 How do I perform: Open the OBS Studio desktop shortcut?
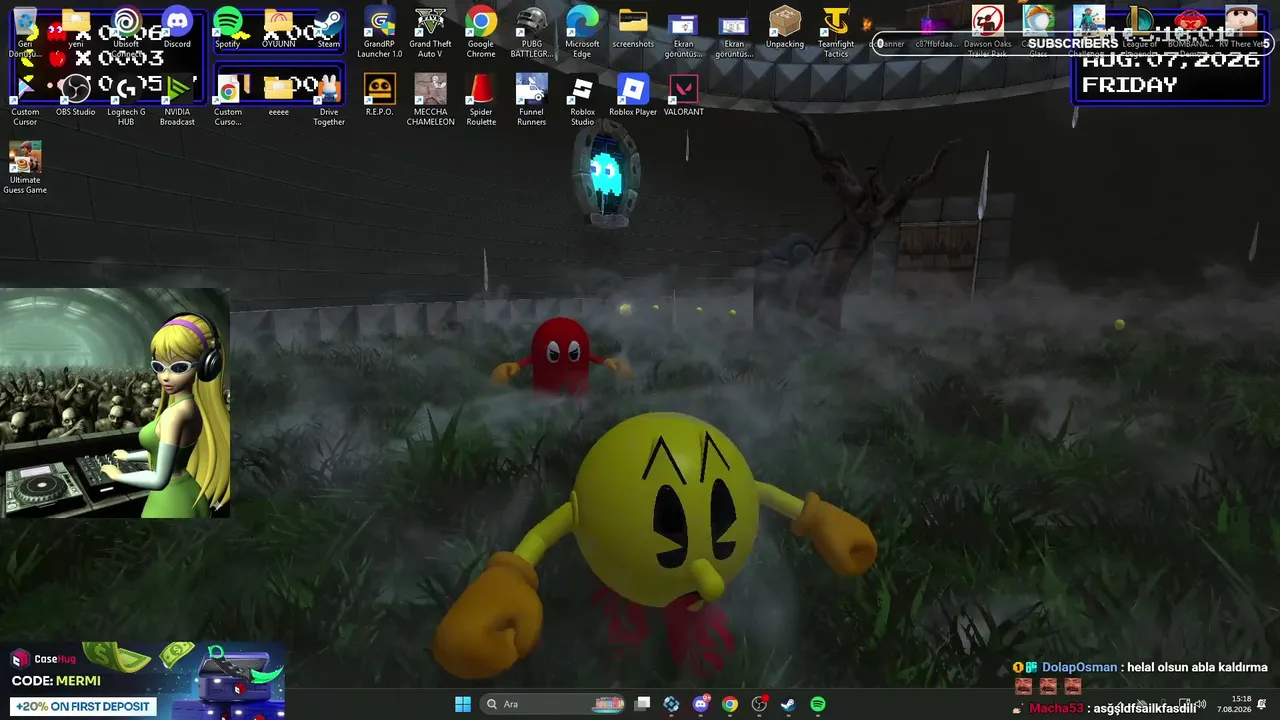tap(76, 96)
